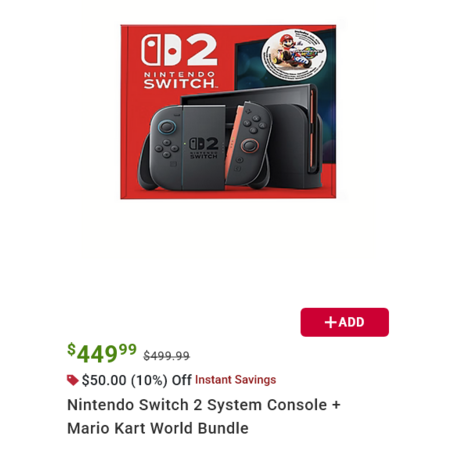Click the green $449.99 sale price

coord(102,353)
